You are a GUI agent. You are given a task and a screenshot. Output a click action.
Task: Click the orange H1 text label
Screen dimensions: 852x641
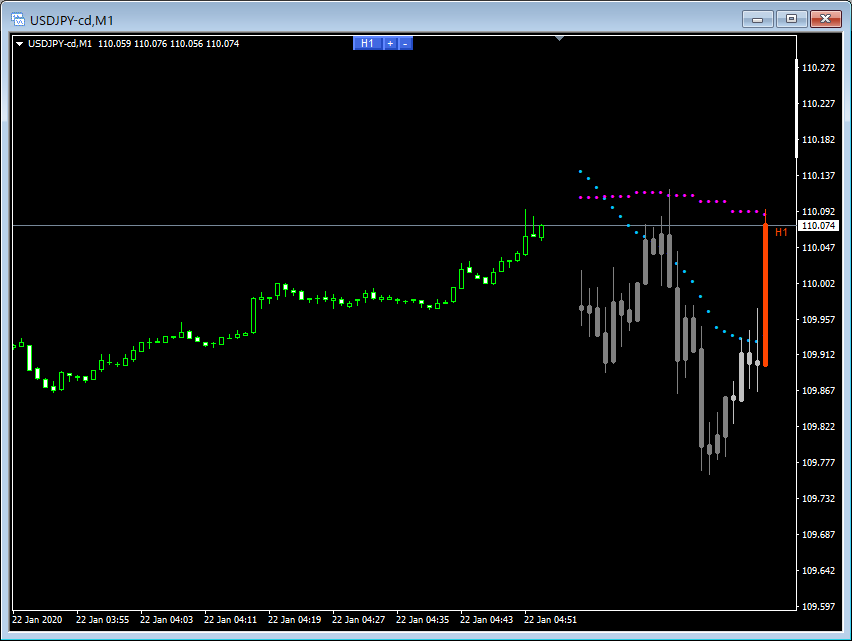pos(781,232)
